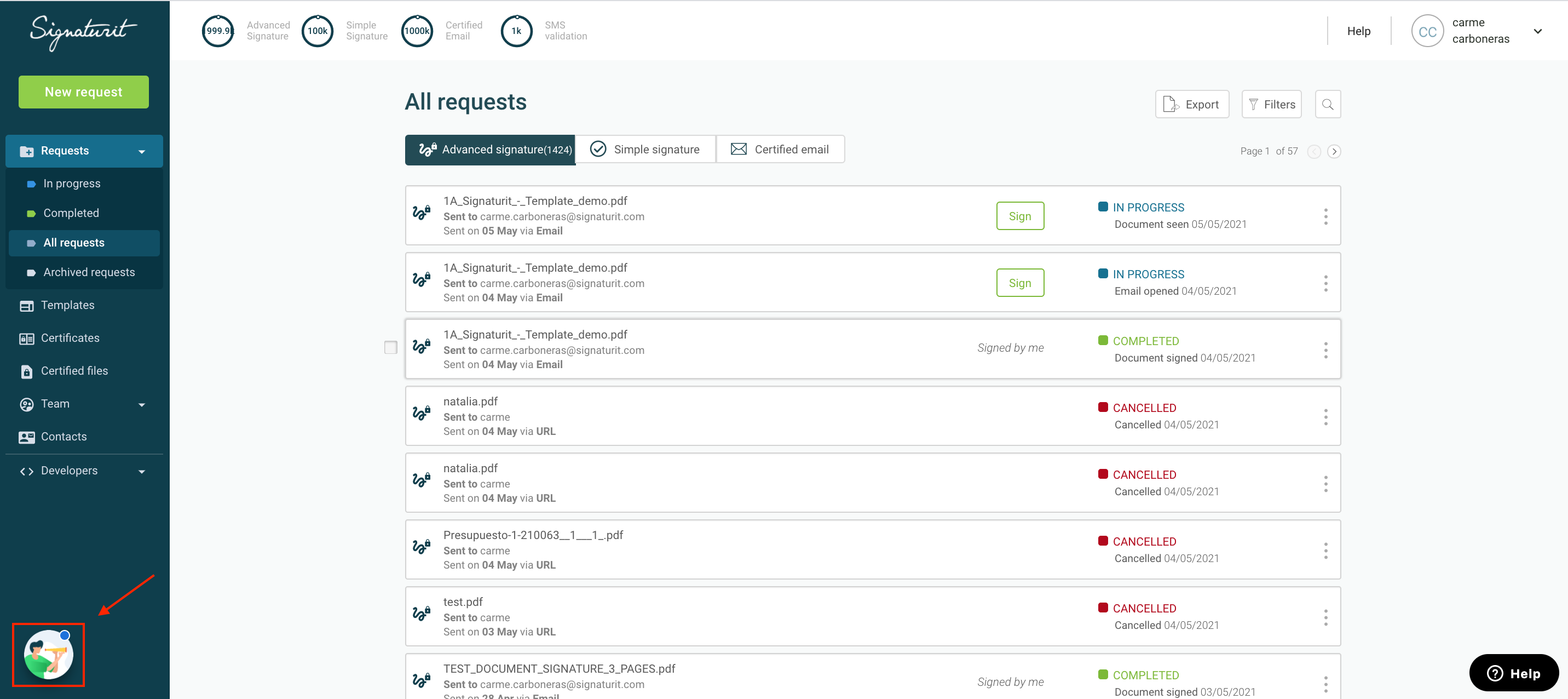Click the Developers code brackets icon

27,471
